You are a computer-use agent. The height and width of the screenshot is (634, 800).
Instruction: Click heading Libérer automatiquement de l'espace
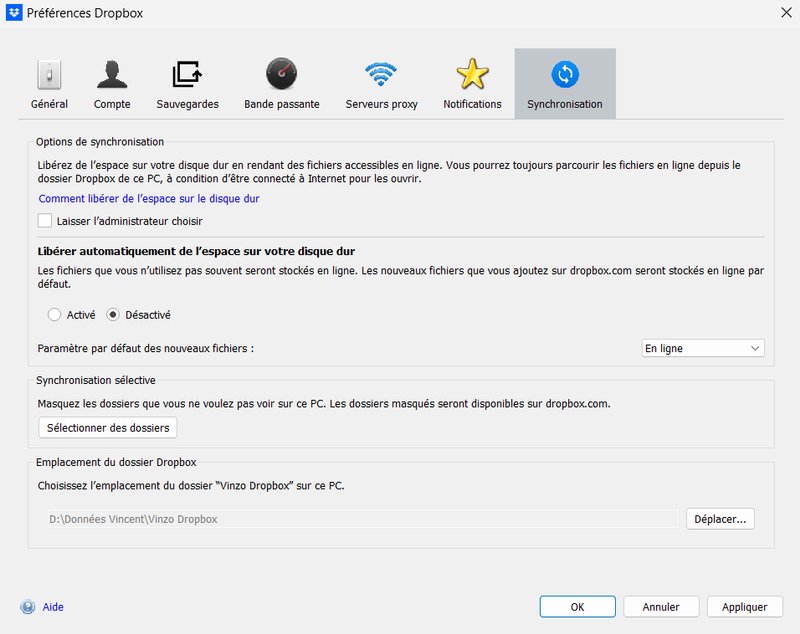point(196,251)
